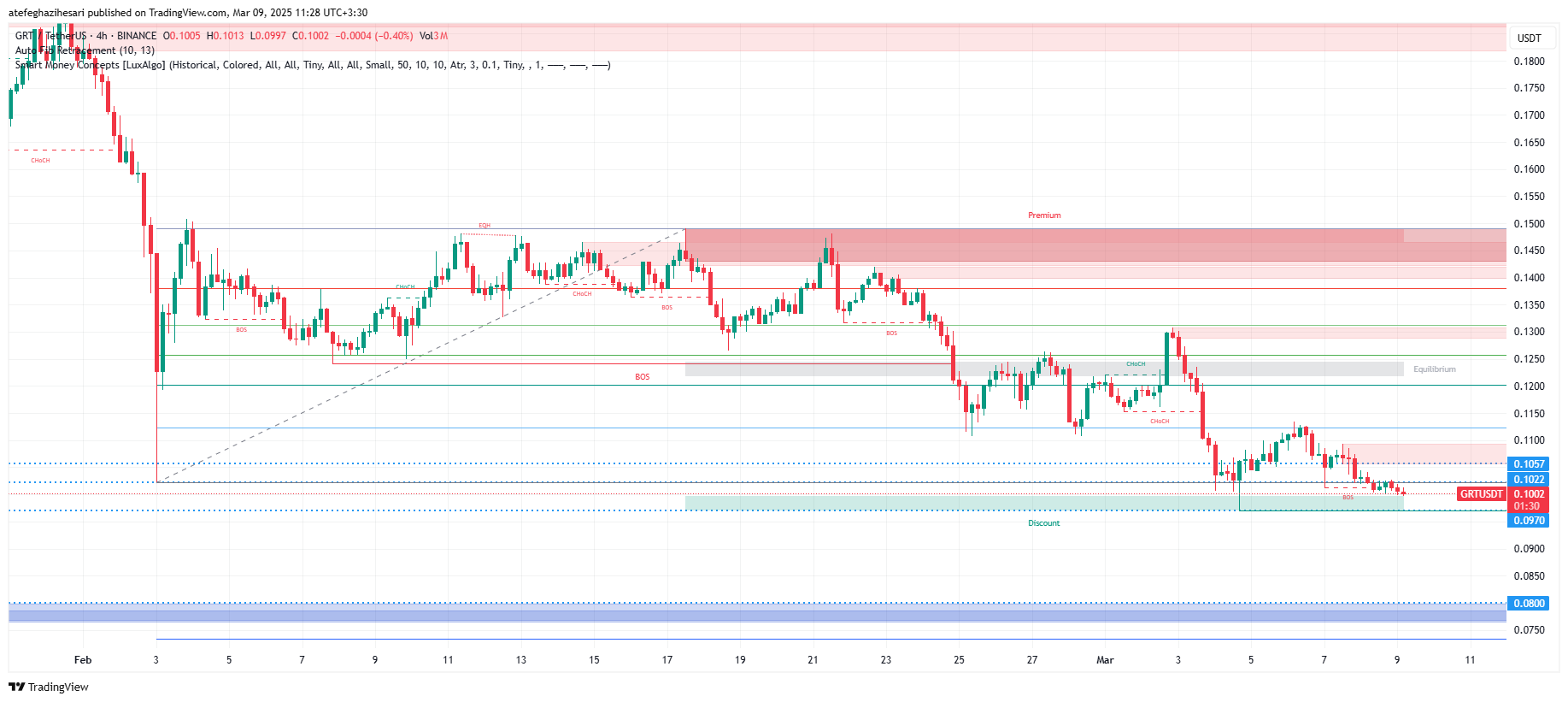1568x702 pixels.
Task: Select the gray Equilibrium zone label
Action: tap(1435, 369)
